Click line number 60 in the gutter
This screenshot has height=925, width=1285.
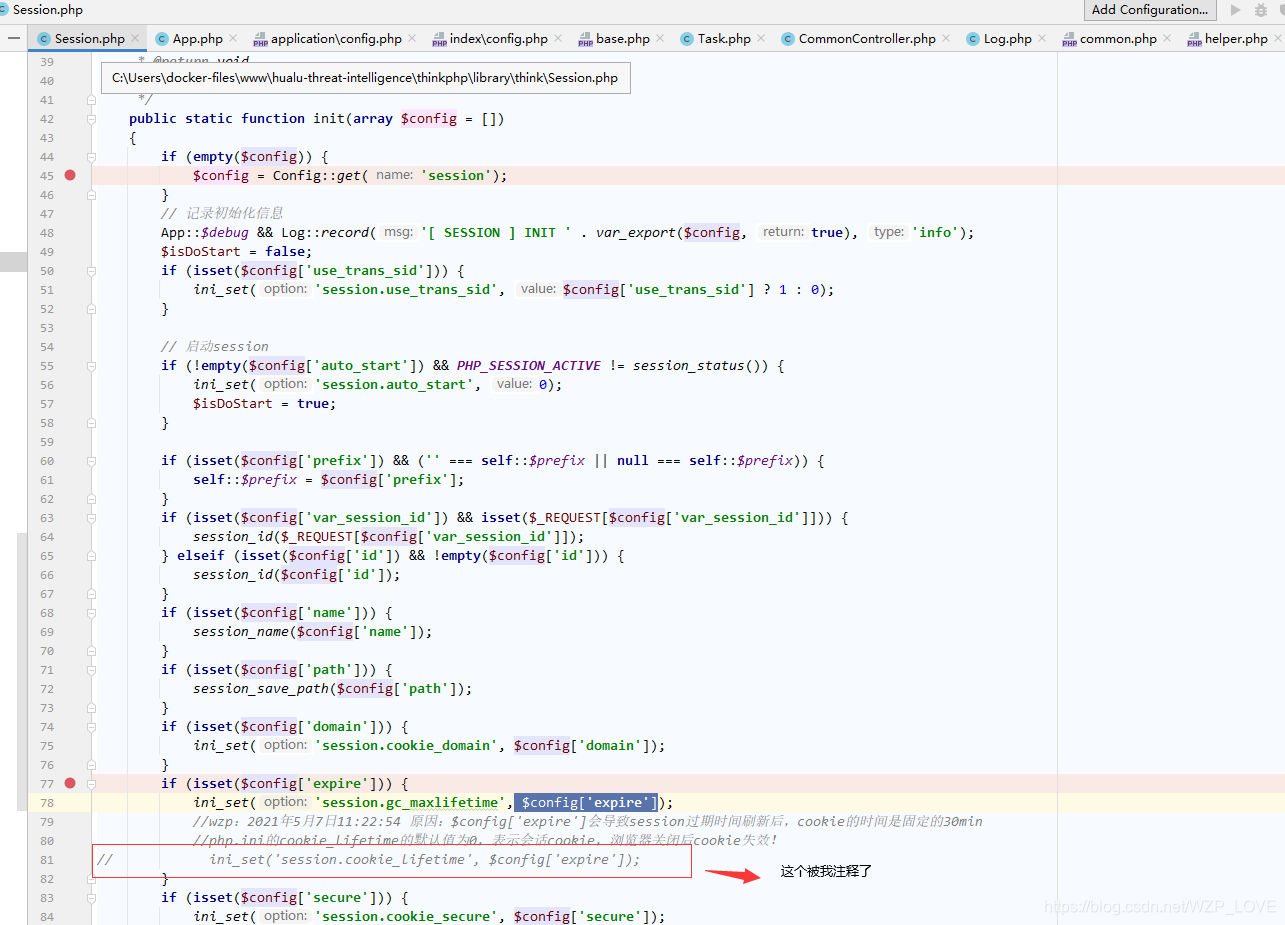46,460
